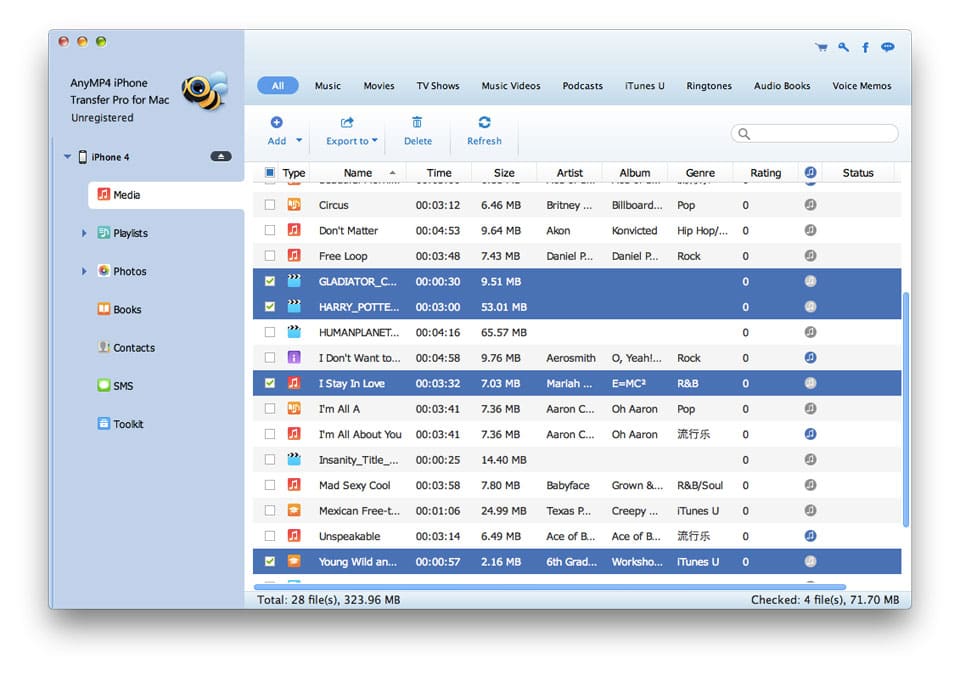Click ringtone icon on Circus row

tap(810, 205)
